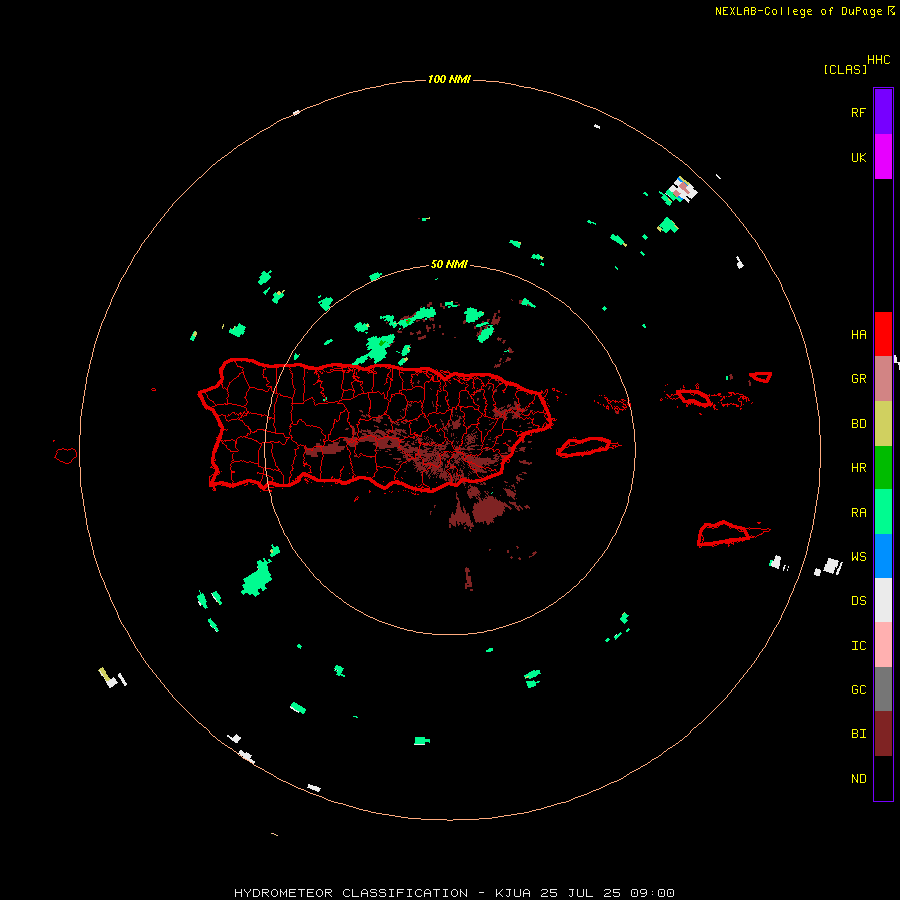Image resolution: width=900 pixels, height=900 pixels.
Task: Click the GC legend label
Action: pos(858,690)
